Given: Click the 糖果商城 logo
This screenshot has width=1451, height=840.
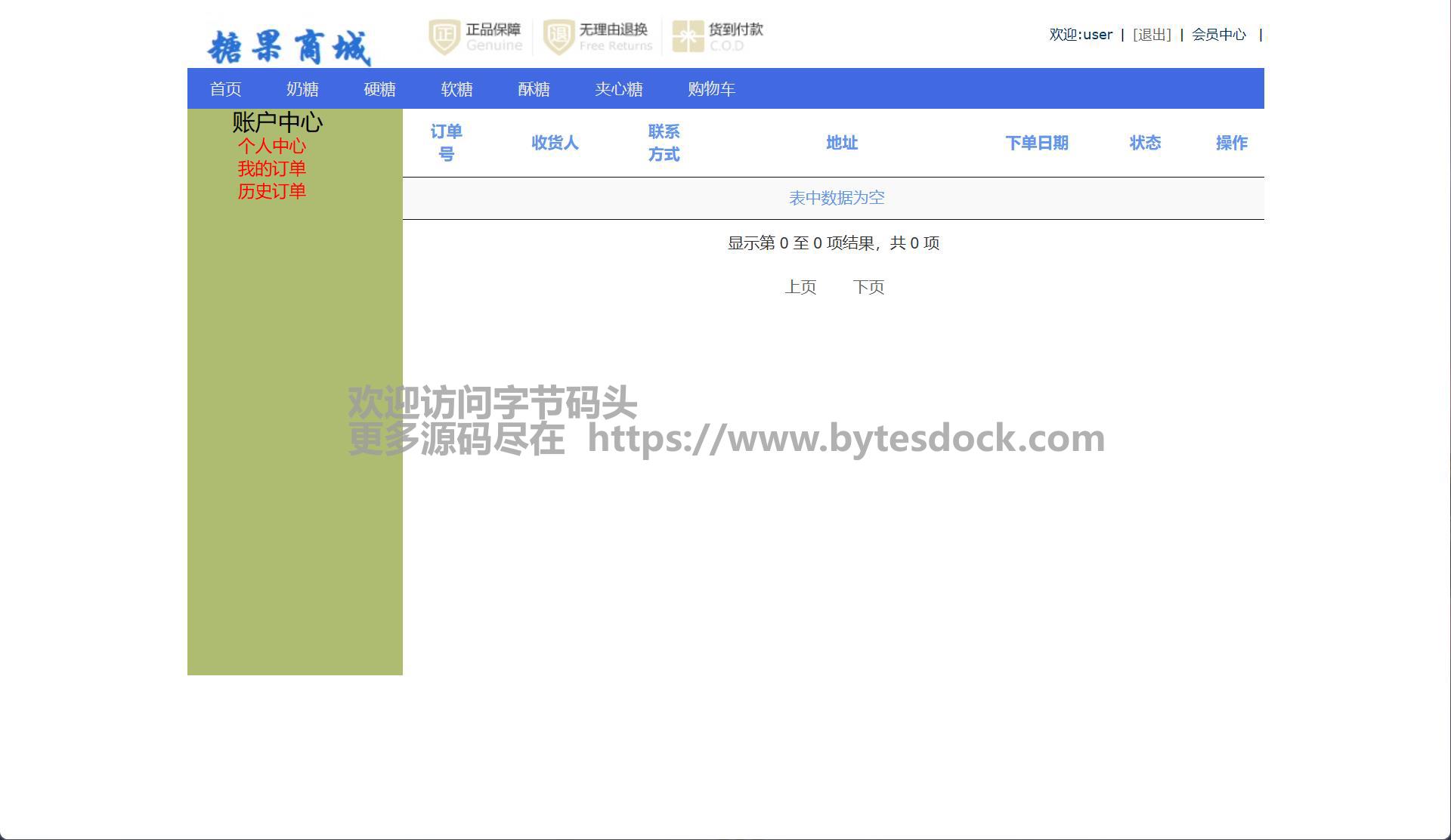Looking at the screenshot, I should 289,47.
